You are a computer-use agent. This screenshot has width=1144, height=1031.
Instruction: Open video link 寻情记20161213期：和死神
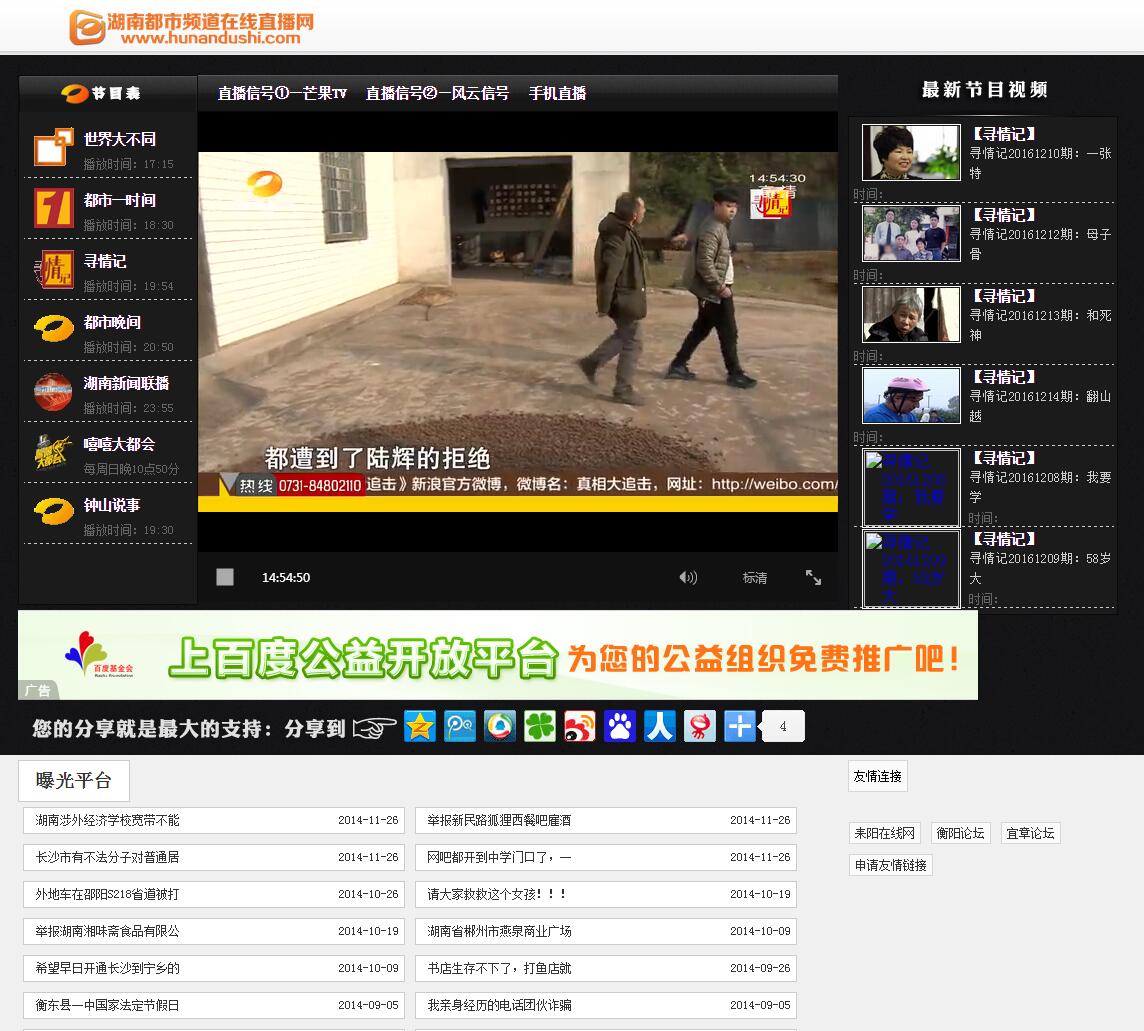coord(1040,325)
